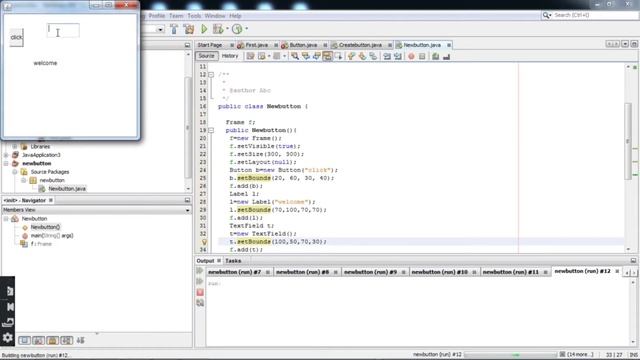
Task: Open the First.java editor tab
Action: coord(256,45)
